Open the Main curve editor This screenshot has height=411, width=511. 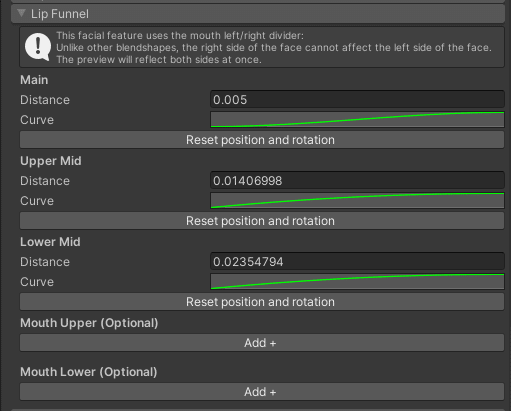click(x=357, y=119)
